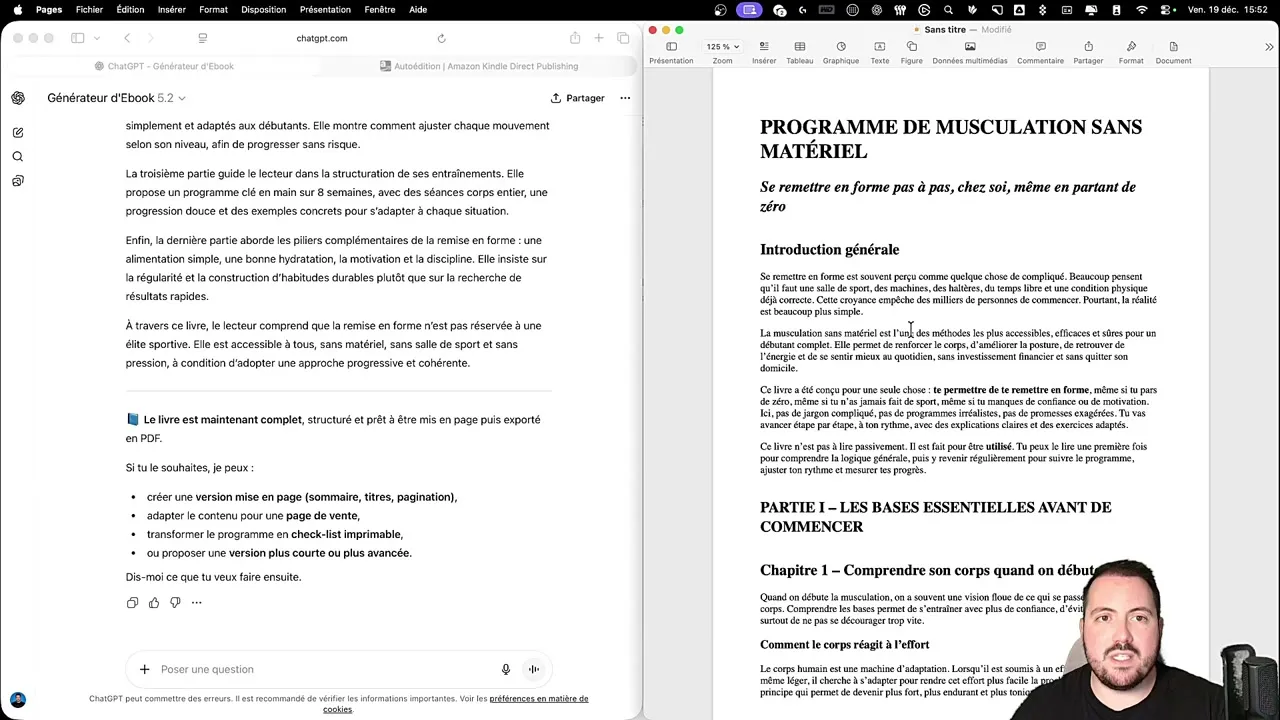Screen dimensions: 1280x720
Task: Give the response a thumbs up
Action: (153, 602)
